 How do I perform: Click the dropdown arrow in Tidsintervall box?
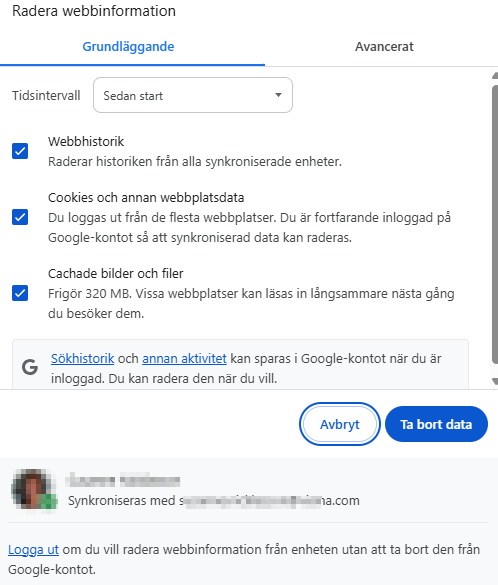278,95
